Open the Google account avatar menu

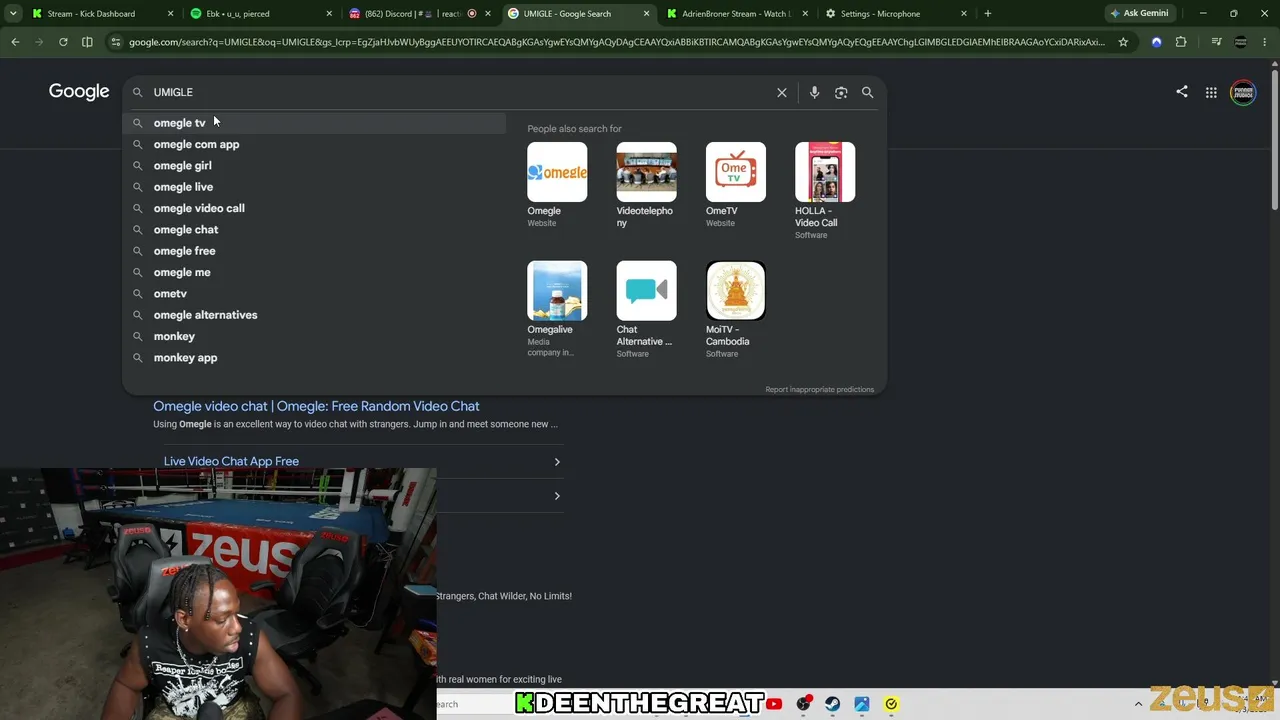1243,92
